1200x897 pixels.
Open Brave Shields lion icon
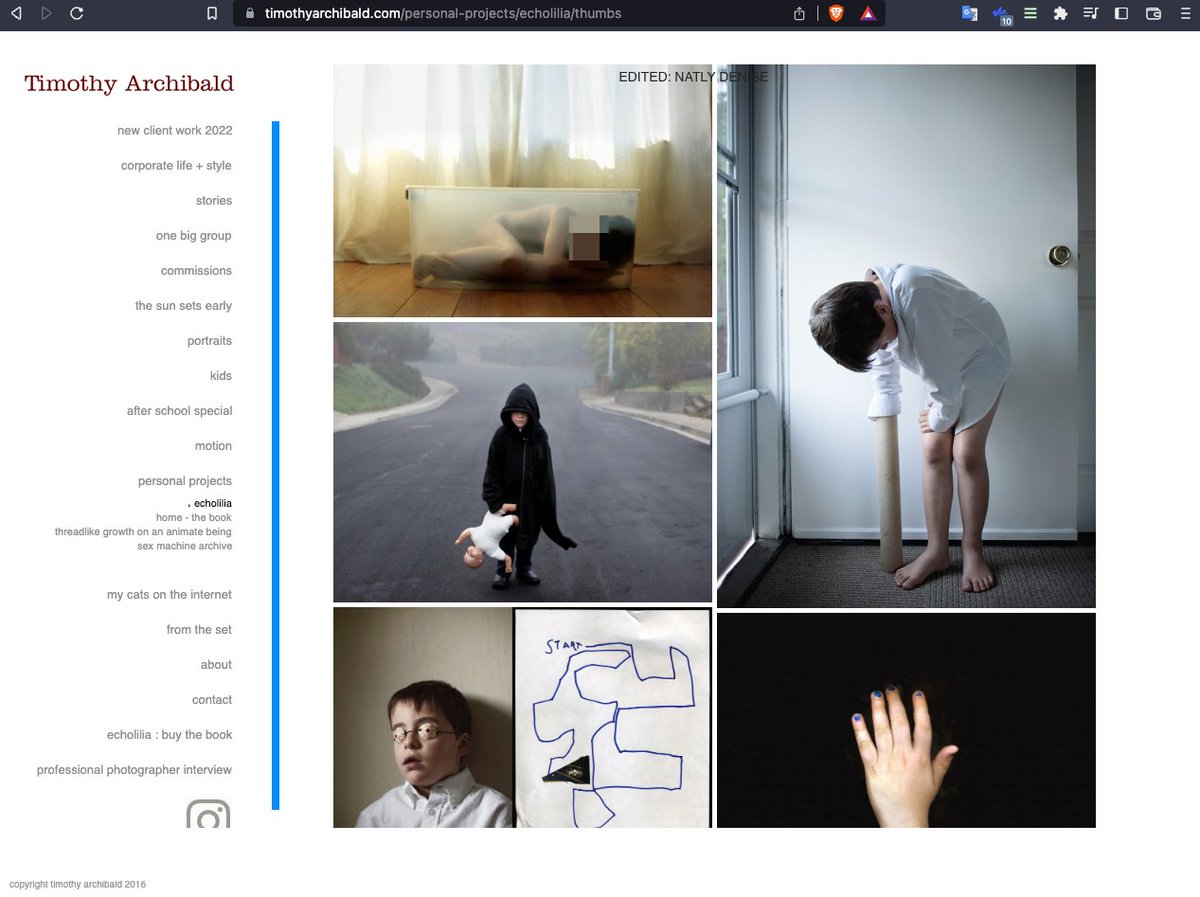[x=836, y=14]
